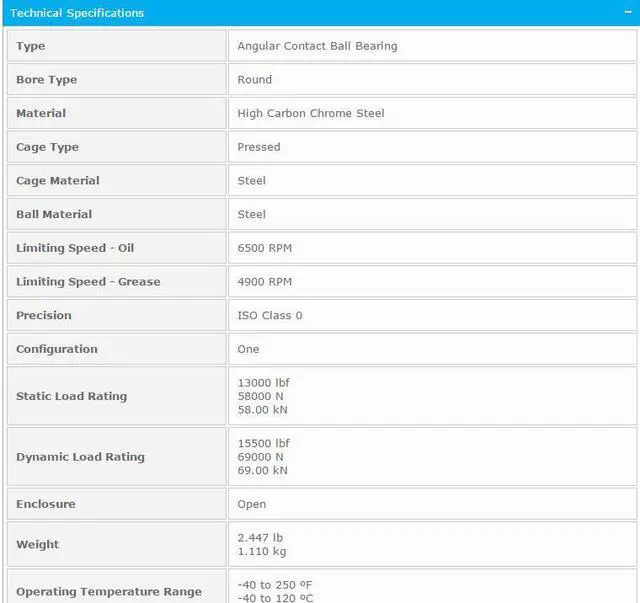Click the Technical Specifications header title
This screenshot has height=603, width=640.
coord(77,13)
